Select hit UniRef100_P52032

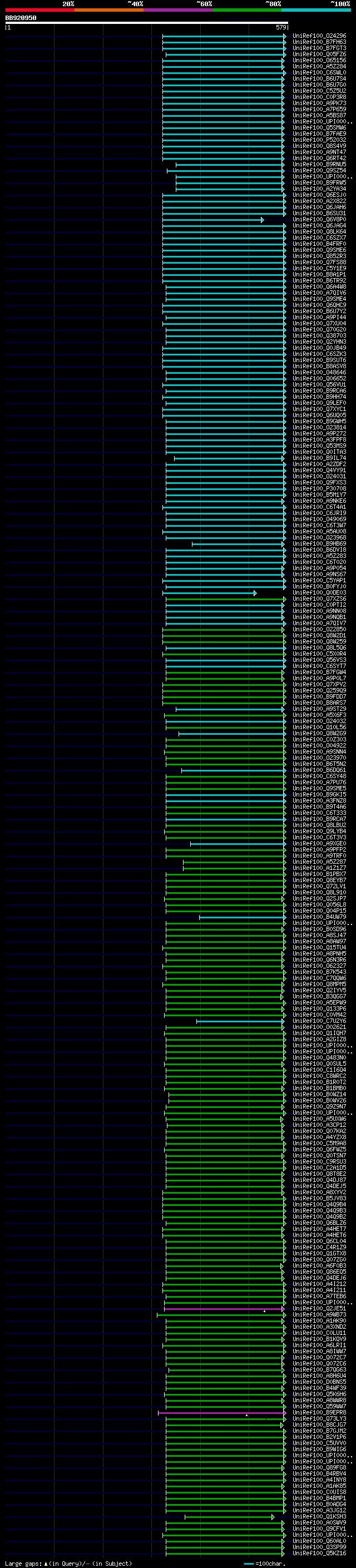pos(319,140)
